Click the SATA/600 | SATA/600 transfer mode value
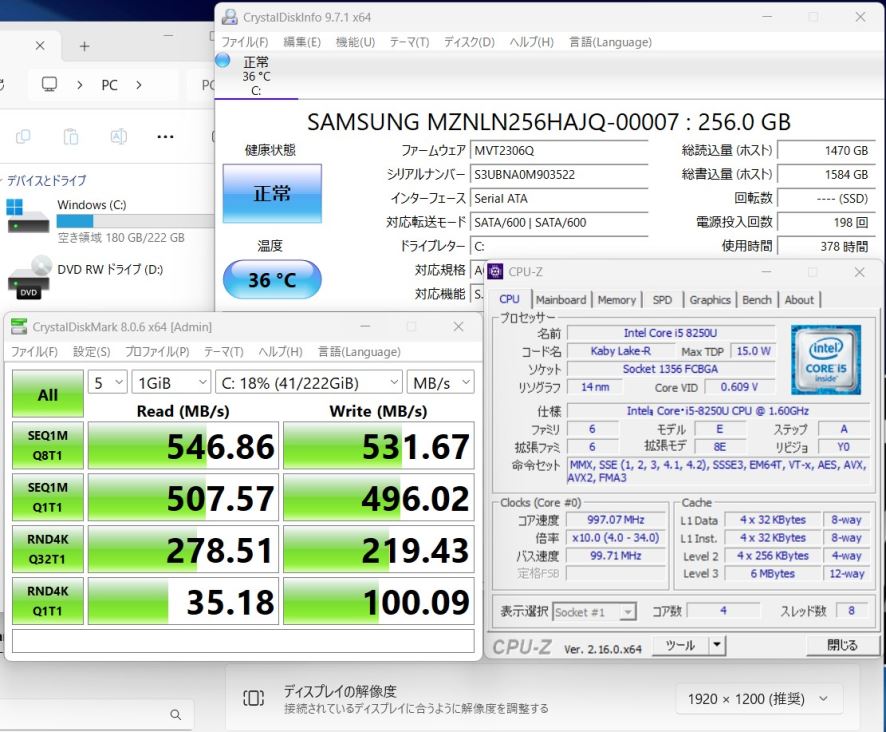The height and width of the screenshot is (732, 886). tap(559, 222)
